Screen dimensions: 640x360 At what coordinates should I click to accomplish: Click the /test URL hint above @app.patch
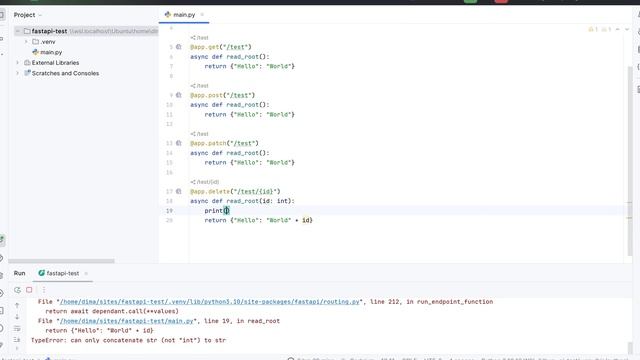point(200,134)
